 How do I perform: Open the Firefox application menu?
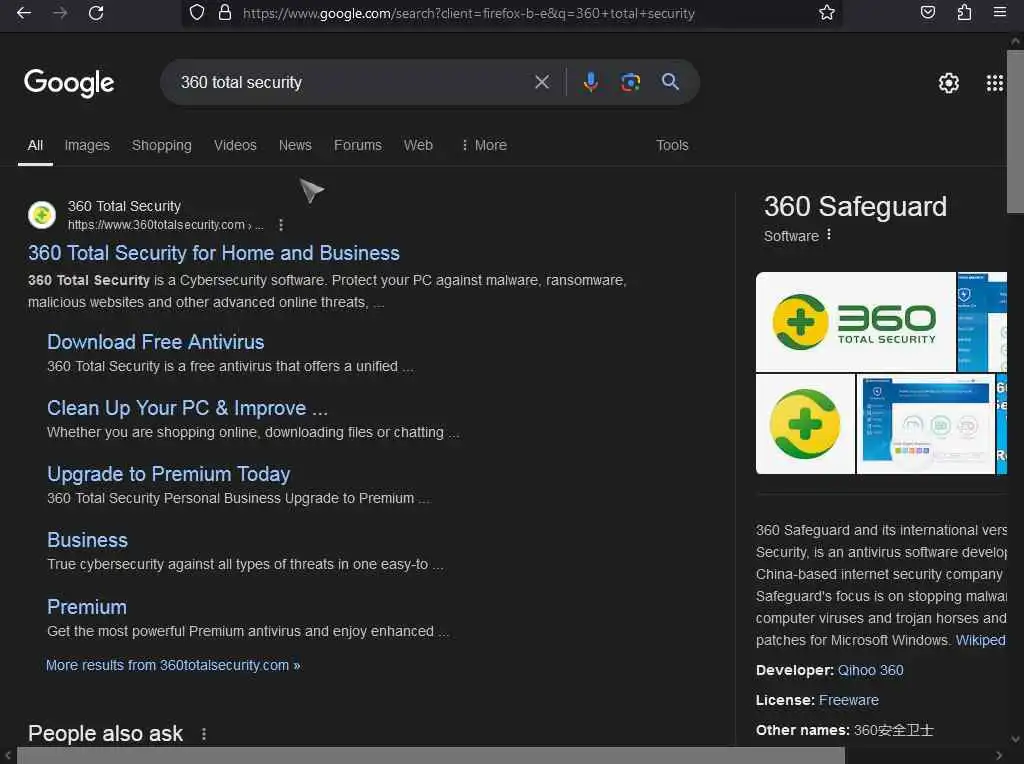point(1000,13)
